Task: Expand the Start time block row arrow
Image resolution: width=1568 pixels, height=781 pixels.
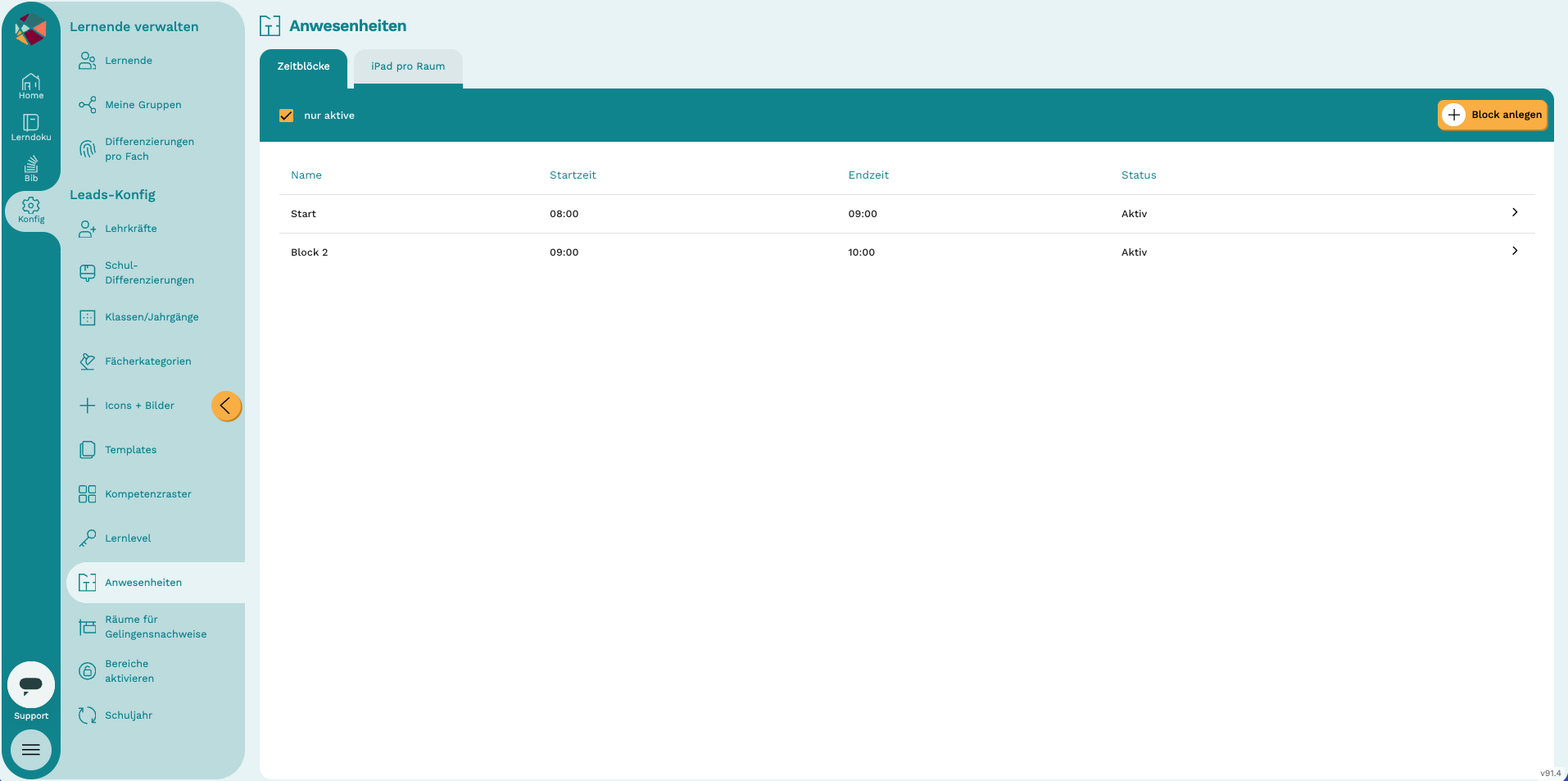Action: click(x=1515, y=212)
